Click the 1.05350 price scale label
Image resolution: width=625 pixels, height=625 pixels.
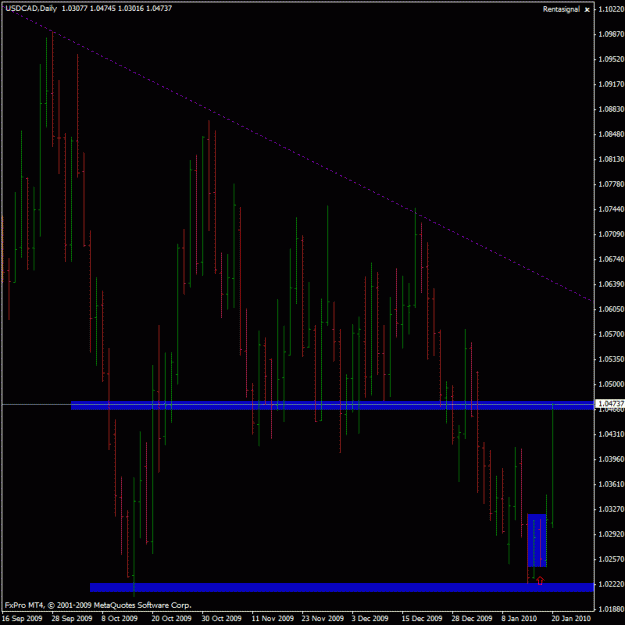click(611, 360)
